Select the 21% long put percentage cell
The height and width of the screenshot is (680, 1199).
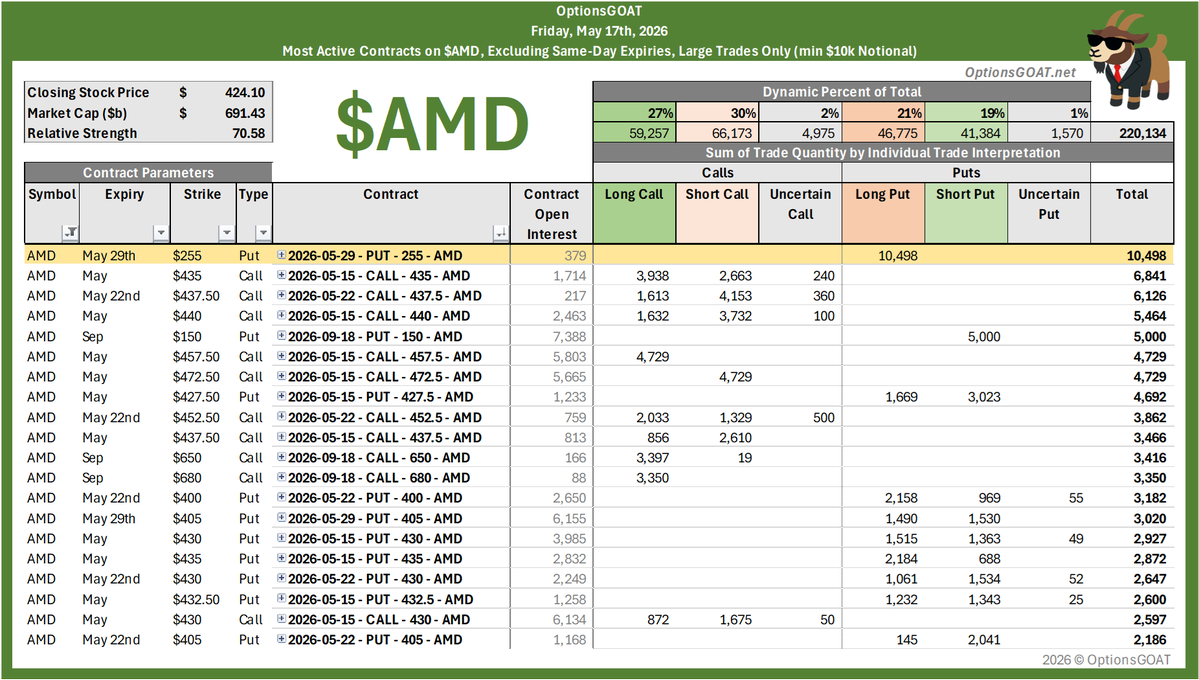tap(883, 112)
